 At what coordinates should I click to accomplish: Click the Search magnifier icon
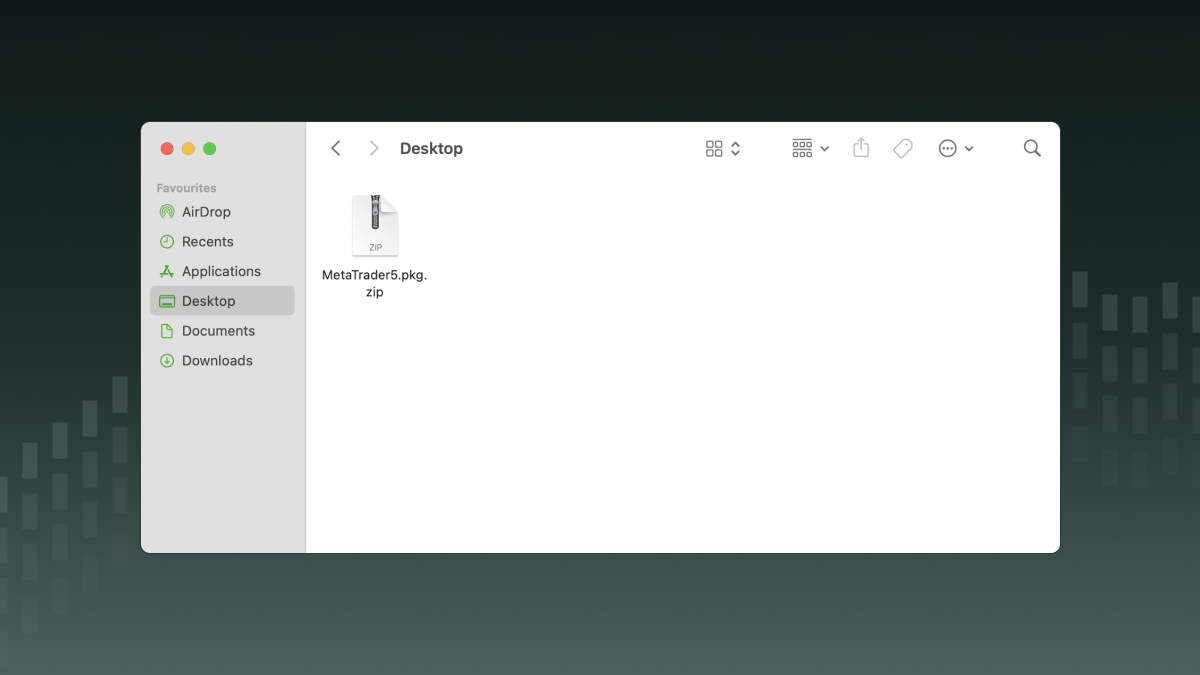tap(1032, 147)
